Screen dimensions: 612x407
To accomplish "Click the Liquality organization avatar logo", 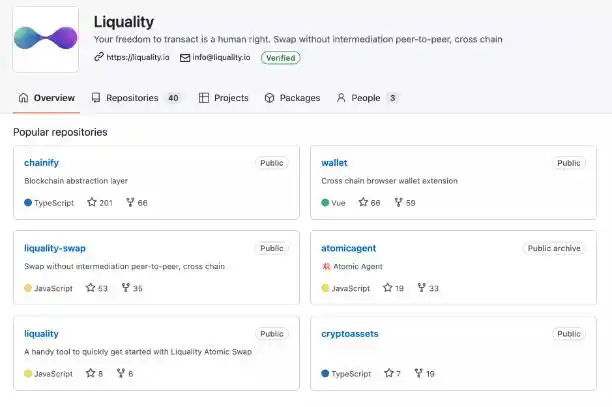I will pos(46,39).
